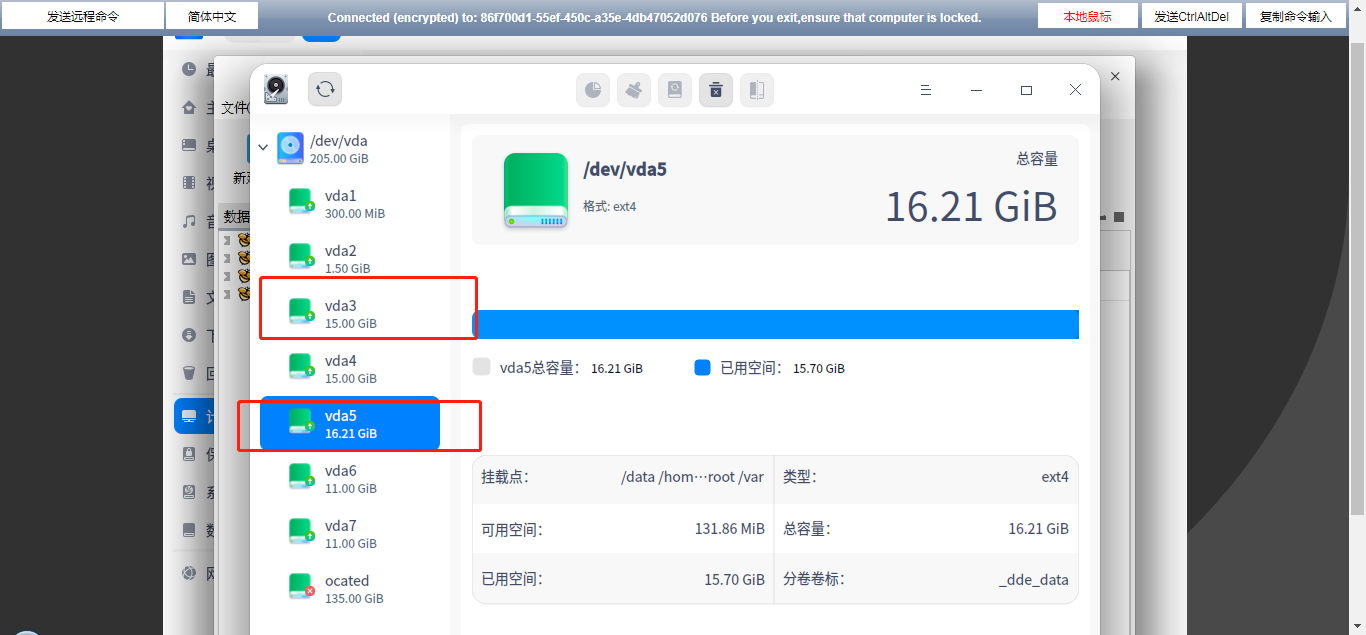Open system disk icon in file manager sidebar

coord(189,492)
